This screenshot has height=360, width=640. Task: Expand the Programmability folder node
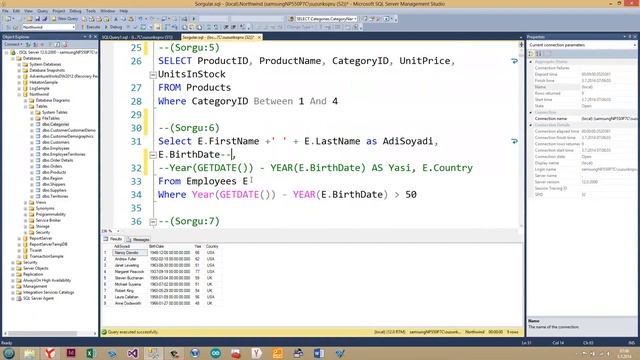tap(25, 214)
